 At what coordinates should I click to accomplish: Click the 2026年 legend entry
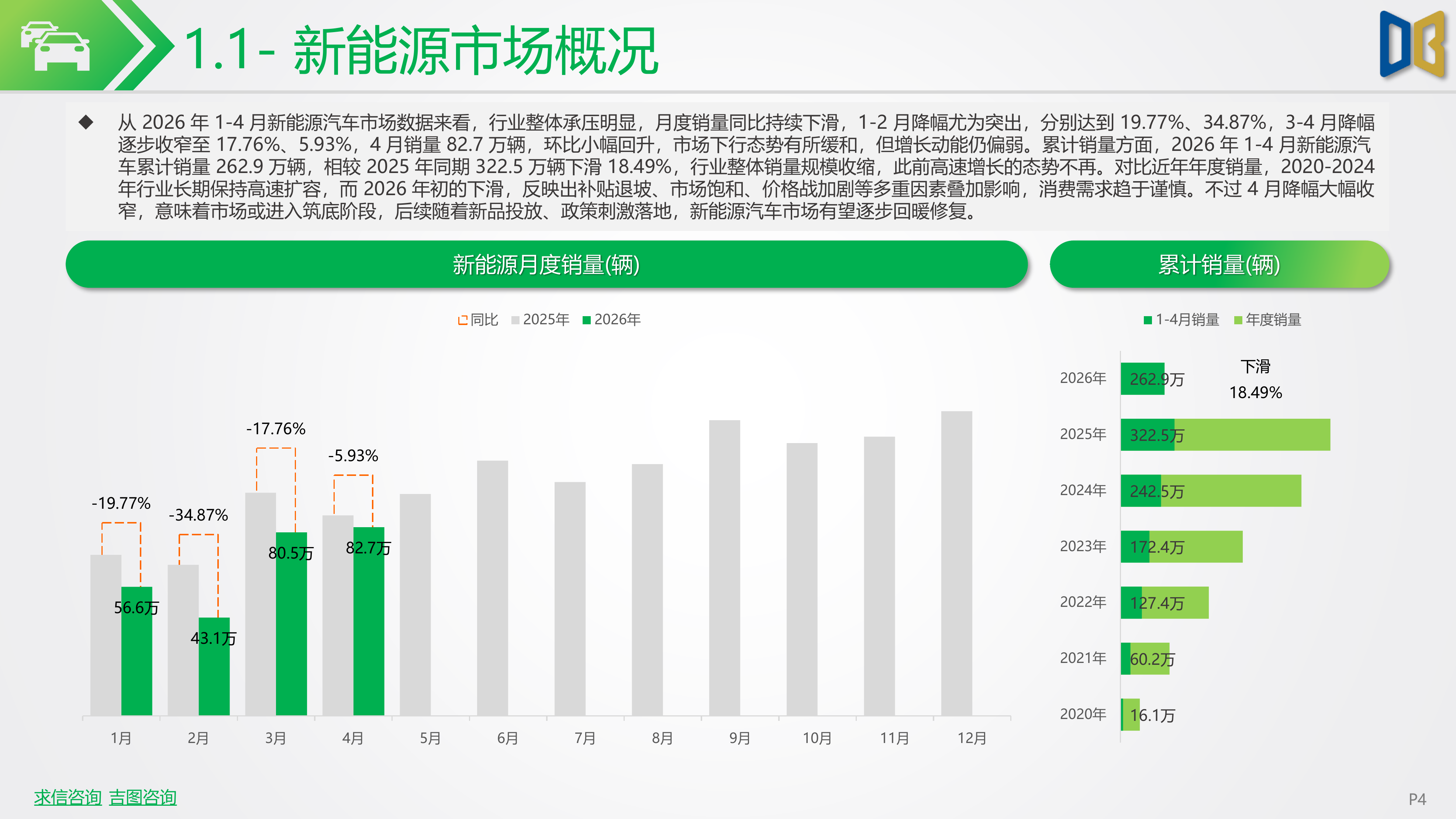[611, 319]
